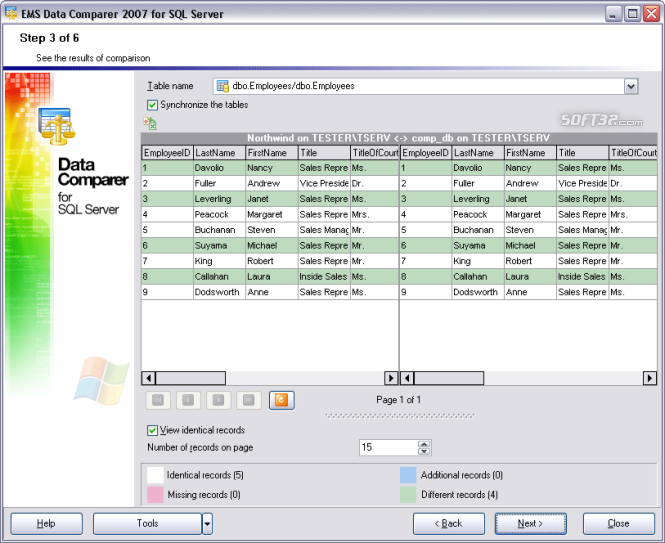This screenshot has width=665, height=543.
Task: Uncheck Synchronize the tables checkbox
Action: coord(152,105)
